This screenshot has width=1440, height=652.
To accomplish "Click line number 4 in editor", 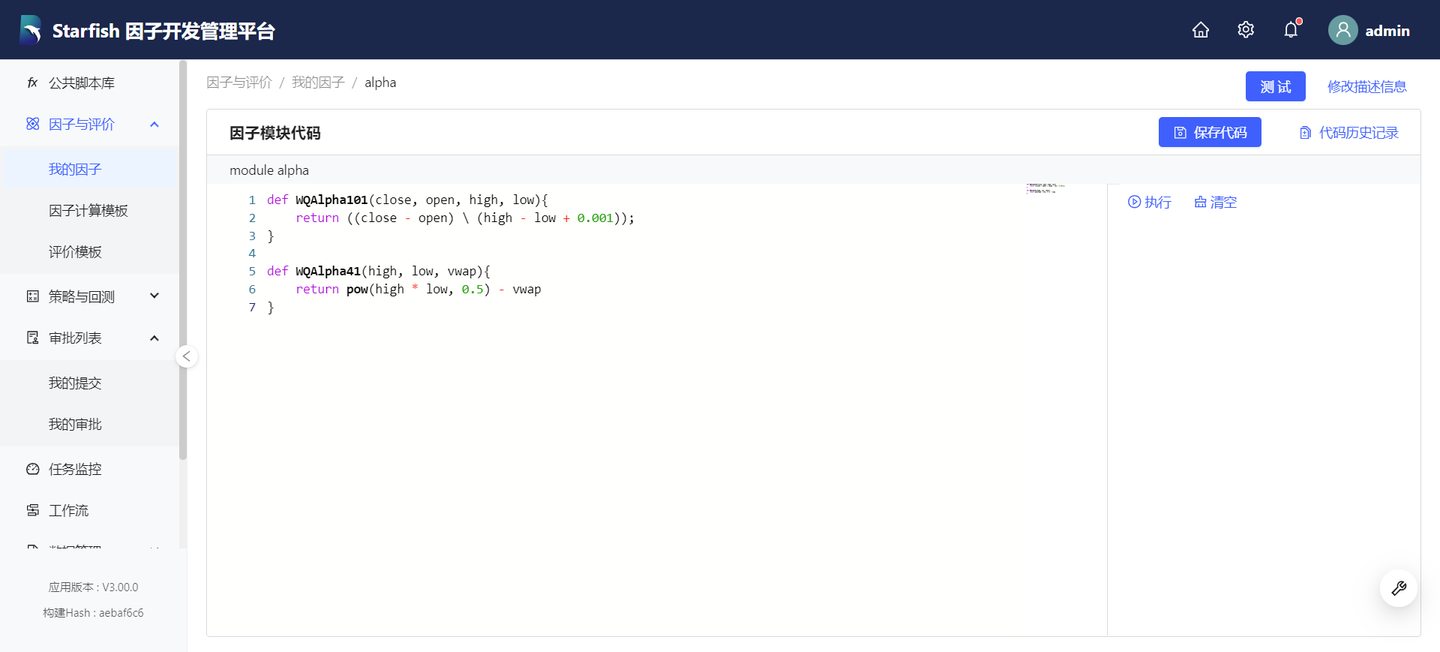I will [252, 254].
